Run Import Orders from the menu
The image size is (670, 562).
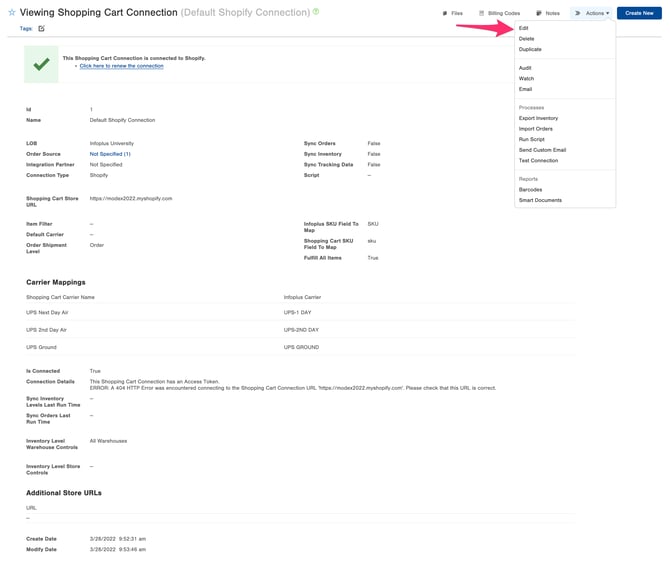point(535,129)
